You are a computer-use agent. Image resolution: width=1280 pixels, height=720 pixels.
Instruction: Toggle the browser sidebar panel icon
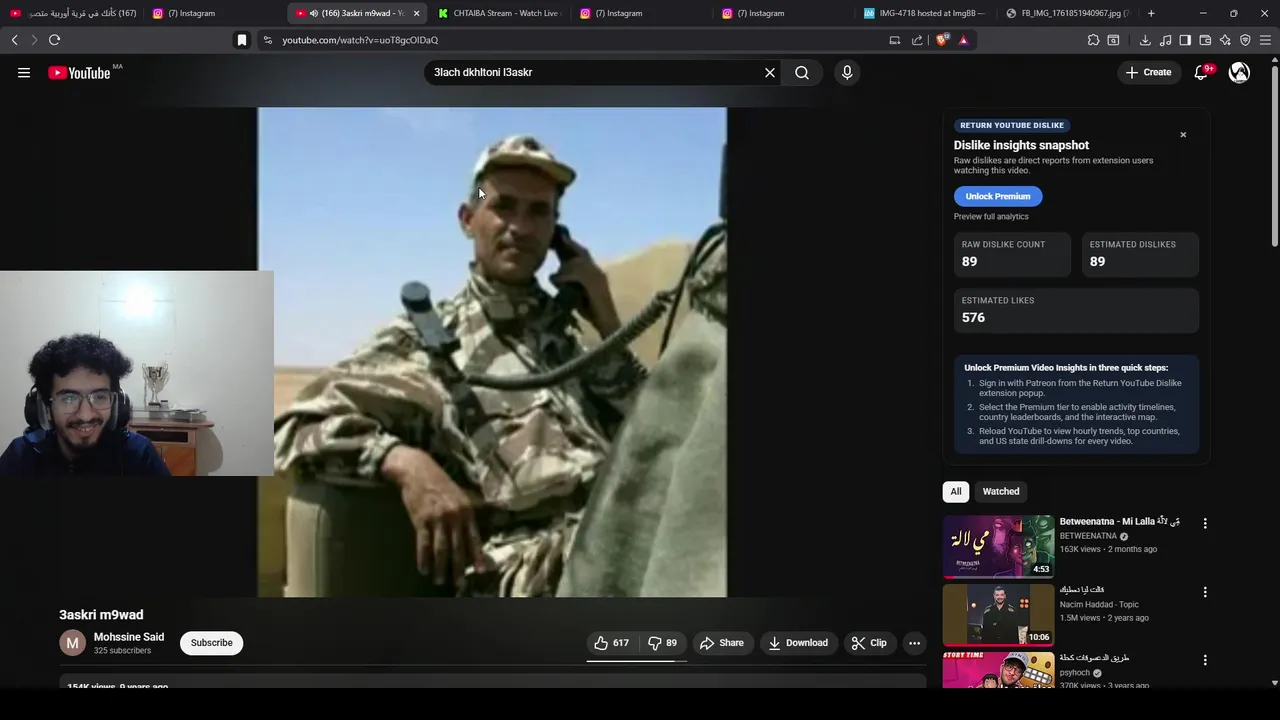(x=1185, y=40)
